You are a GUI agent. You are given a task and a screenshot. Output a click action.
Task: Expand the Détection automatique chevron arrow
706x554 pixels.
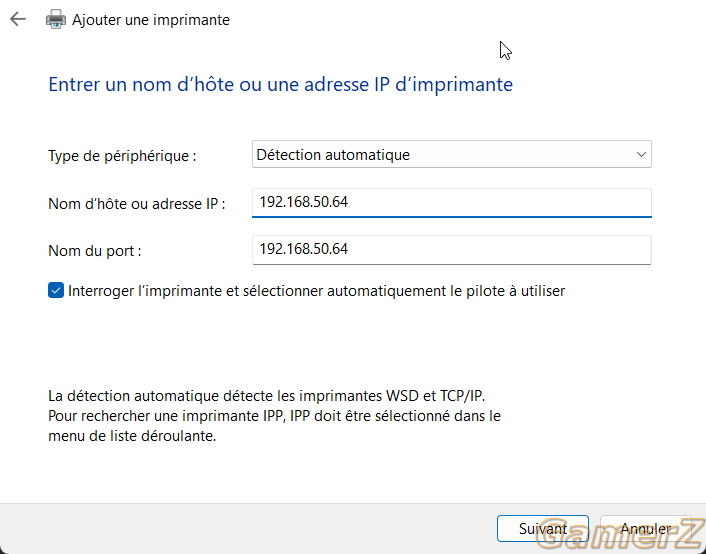(x=641, y=154)
